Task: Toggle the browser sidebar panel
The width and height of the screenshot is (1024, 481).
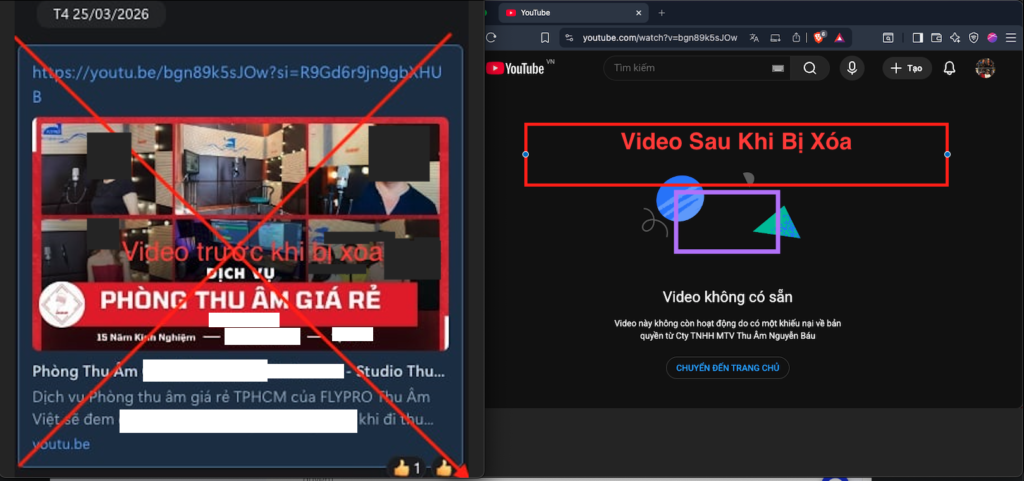Action: tap(918, 38)
